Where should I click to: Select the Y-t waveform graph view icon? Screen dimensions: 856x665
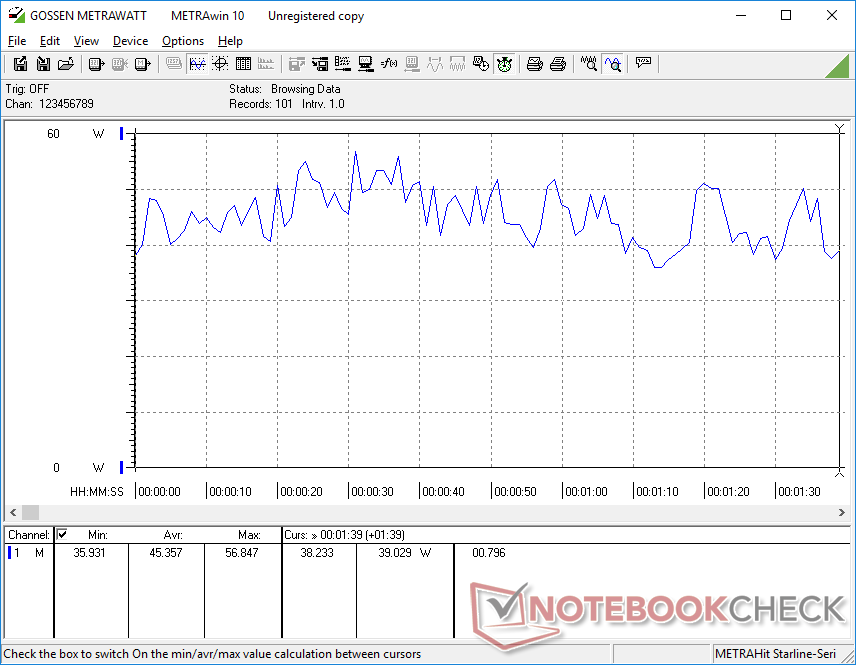tap(197, 64)
